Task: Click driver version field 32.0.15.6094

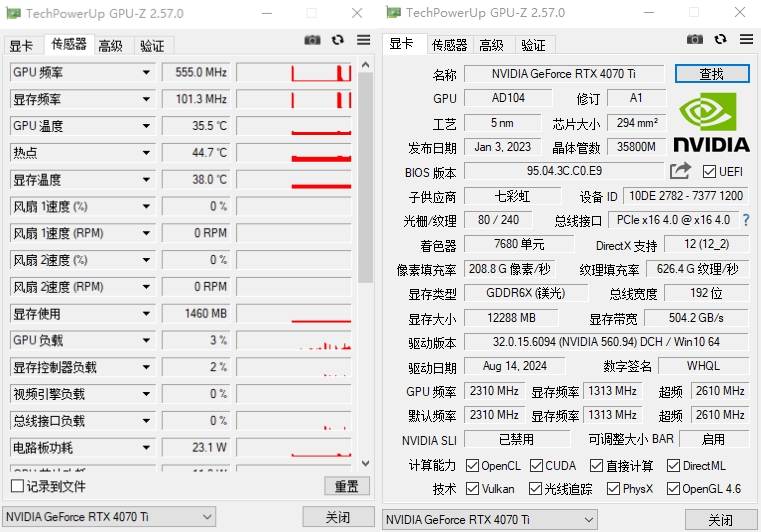Action: 606,342
